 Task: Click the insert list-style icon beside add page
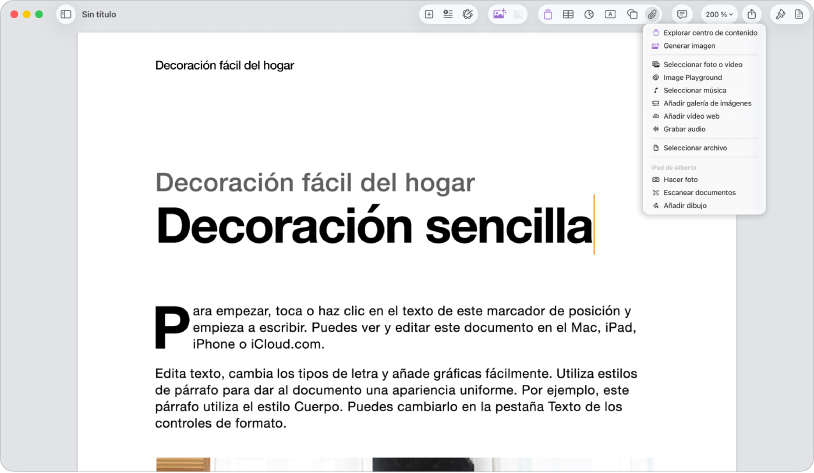[448, 14]
